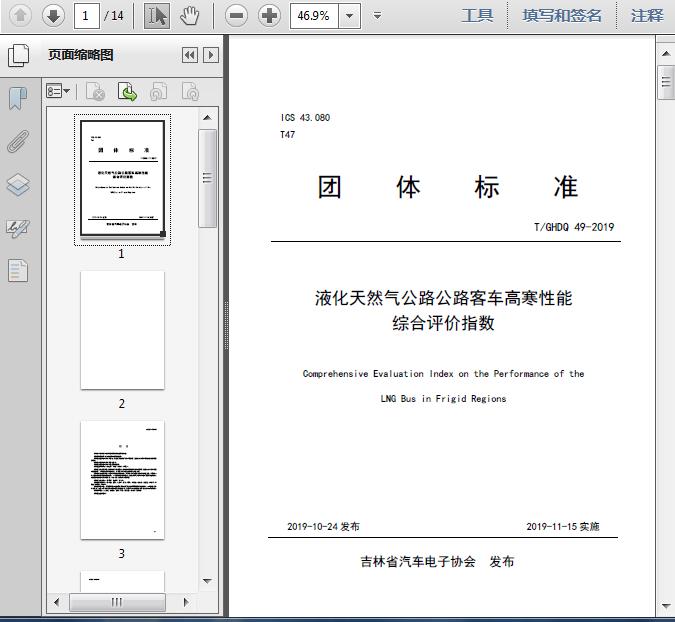The height and width of the screenshot is (622, 675).
Task: Select the text selection cursor tool
Action: pyautogui.click(x=157, y=15)
